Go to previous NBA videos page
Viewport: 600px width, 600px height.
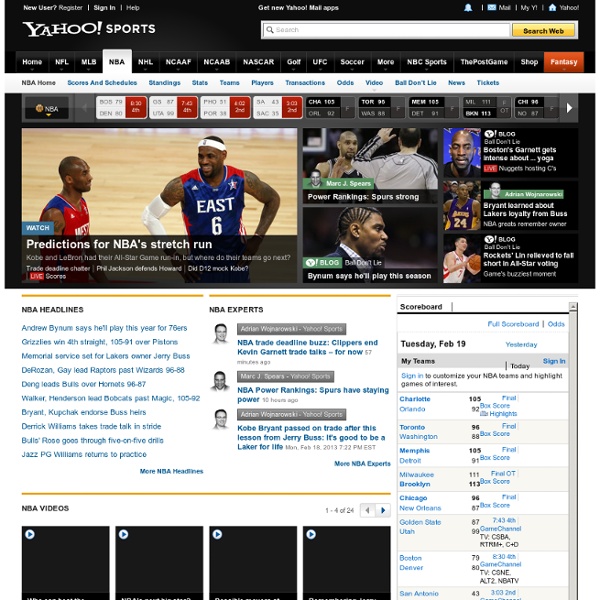tap(367, 510)
